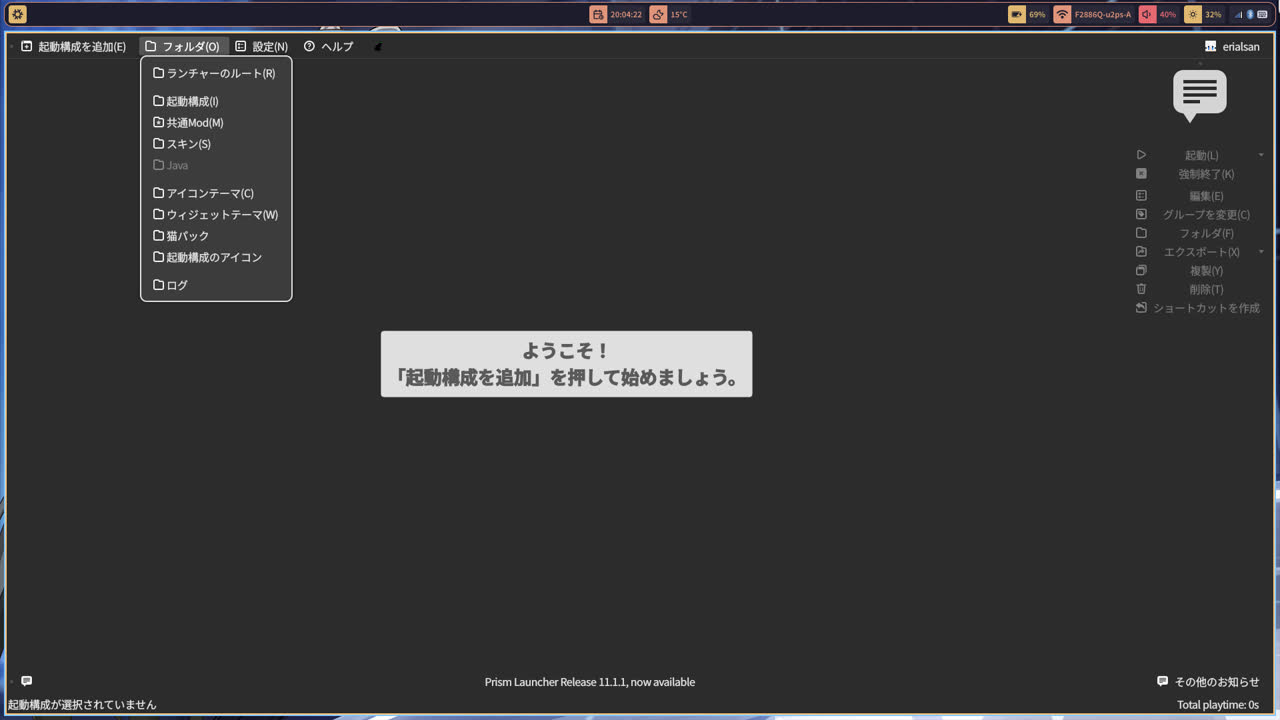This screenshot has width=1280, height=720.
Task: Open the 共通Mod(M) folder
Action: tap(215, 122)
